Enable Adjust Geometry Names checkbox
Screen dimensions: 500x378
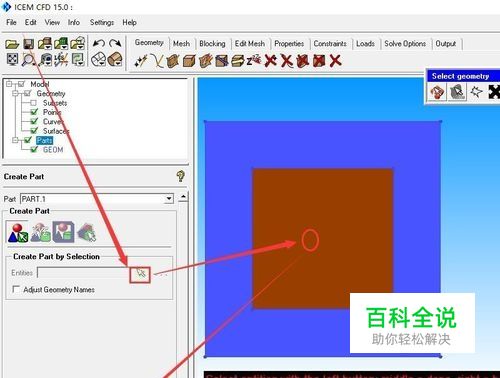click(x=16, y=289)
